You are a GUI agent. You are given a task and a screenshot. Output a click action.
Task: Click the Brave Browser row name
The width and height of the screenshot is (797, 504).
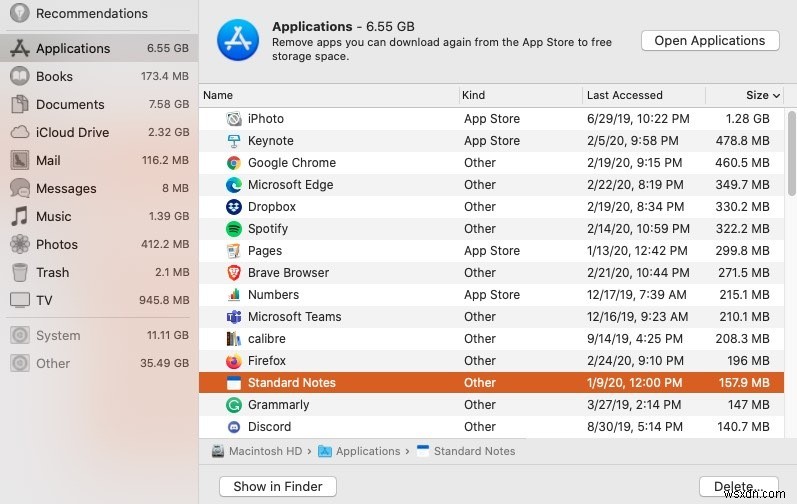[288, 273]
